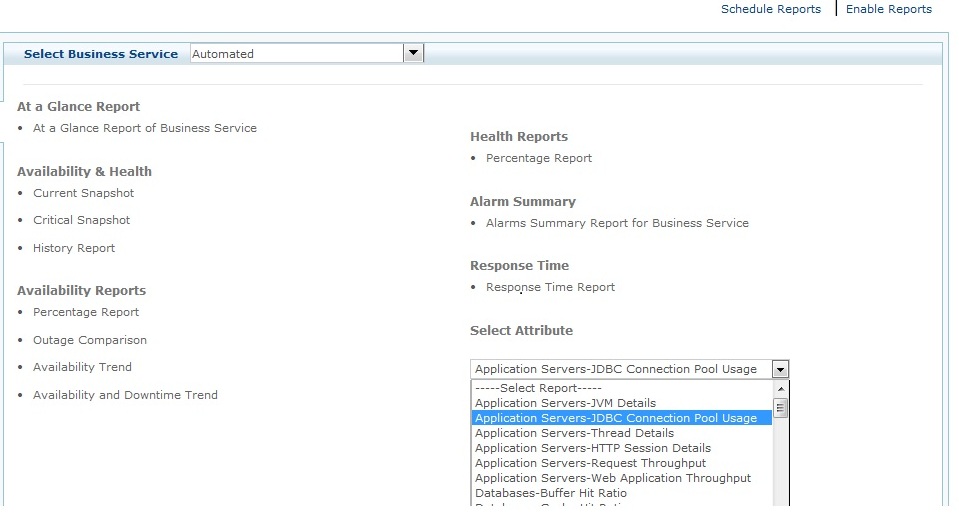Open the Schedule Reports link
This screenshot has width=959, height=520.
click(x=770, y=9)
